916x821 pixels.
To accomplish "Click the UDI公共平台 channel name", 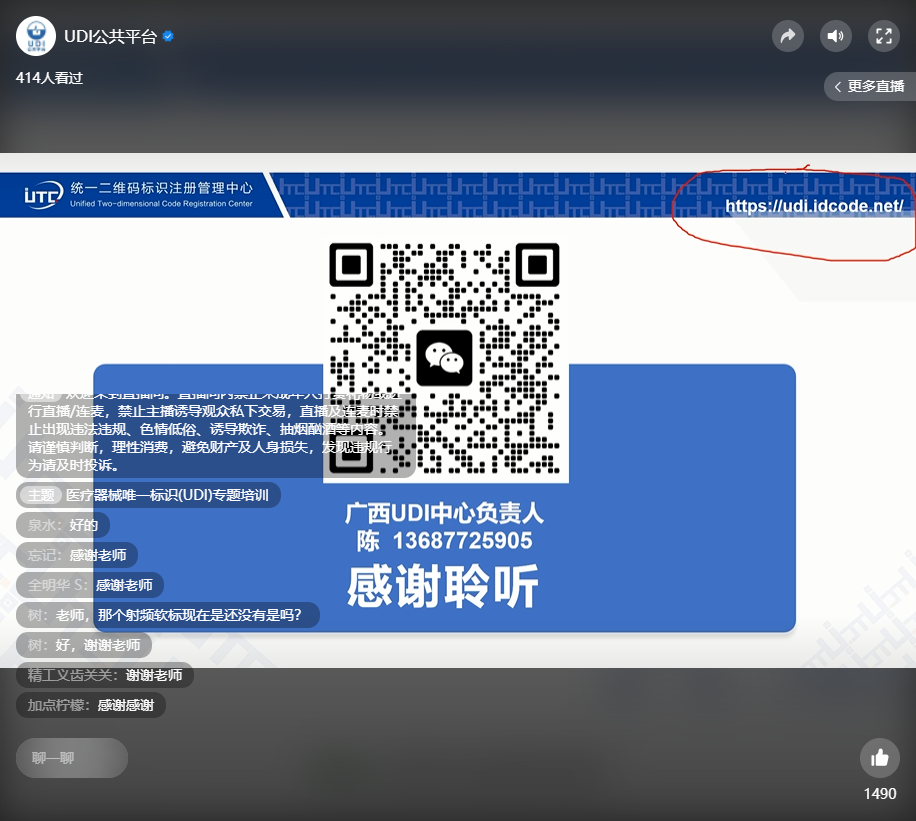I will pyautogui.click(x=110, y=37).
